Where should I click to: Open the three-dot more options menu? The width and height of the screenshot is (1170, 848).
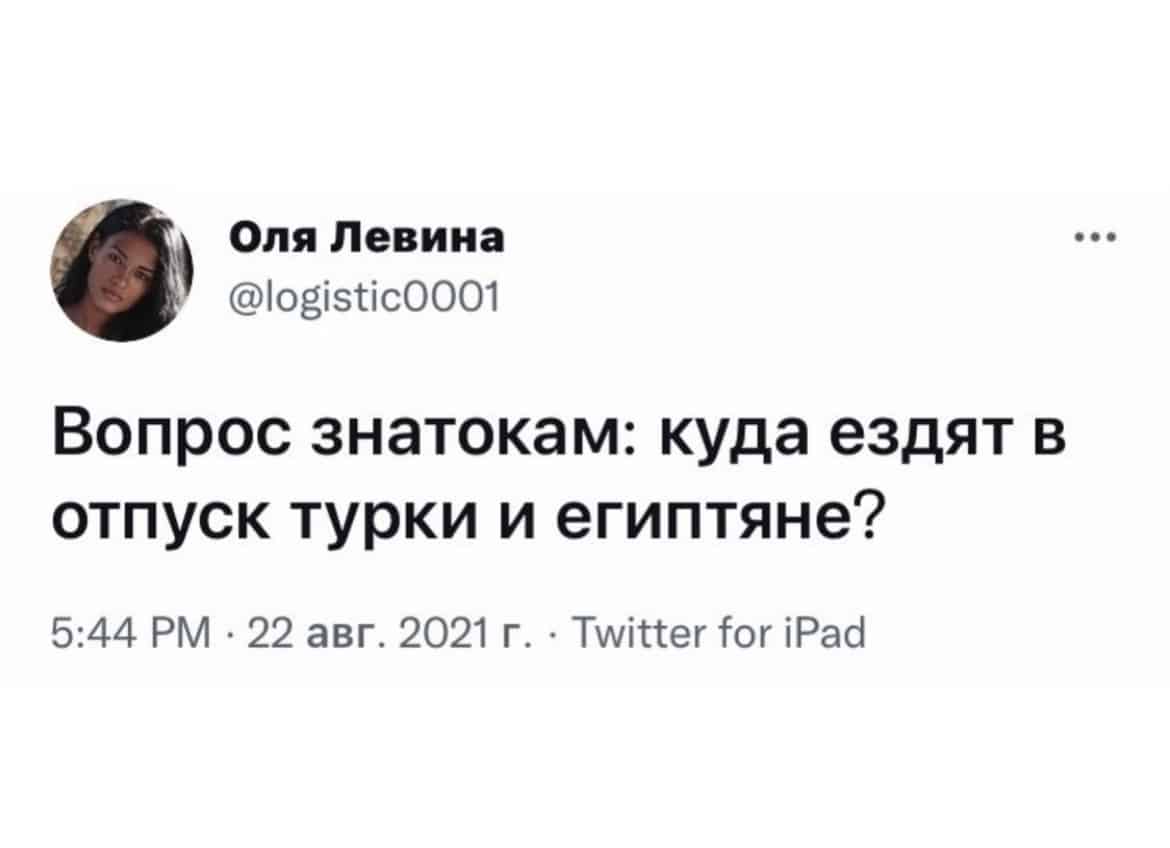pyautogui.click(x=1095, y=239)
